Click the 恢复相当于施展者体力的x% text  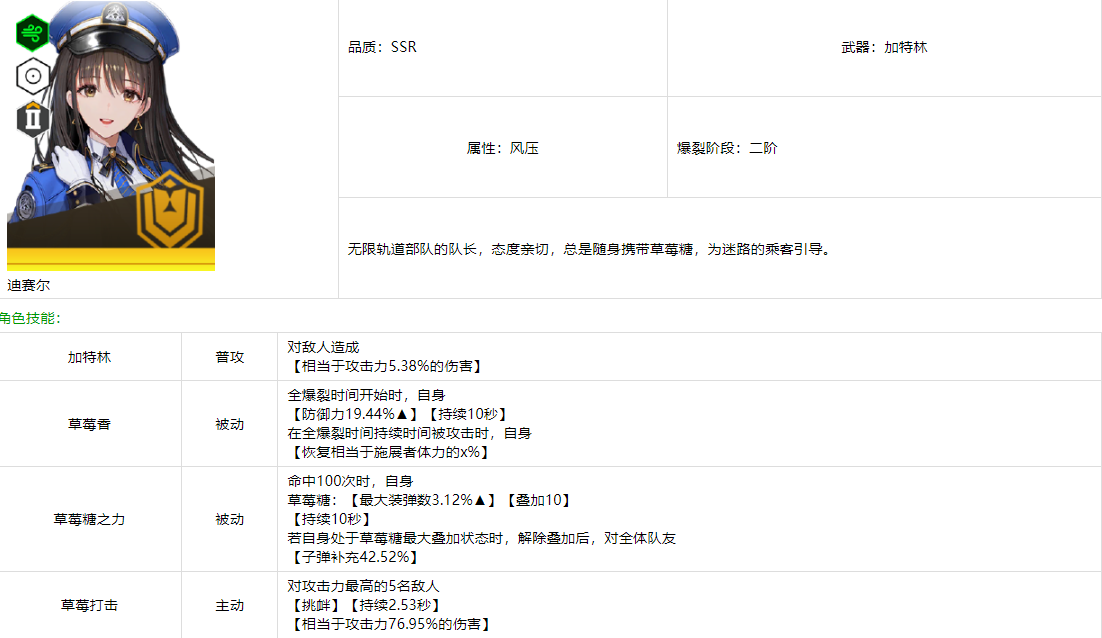(x=390, y=452)
